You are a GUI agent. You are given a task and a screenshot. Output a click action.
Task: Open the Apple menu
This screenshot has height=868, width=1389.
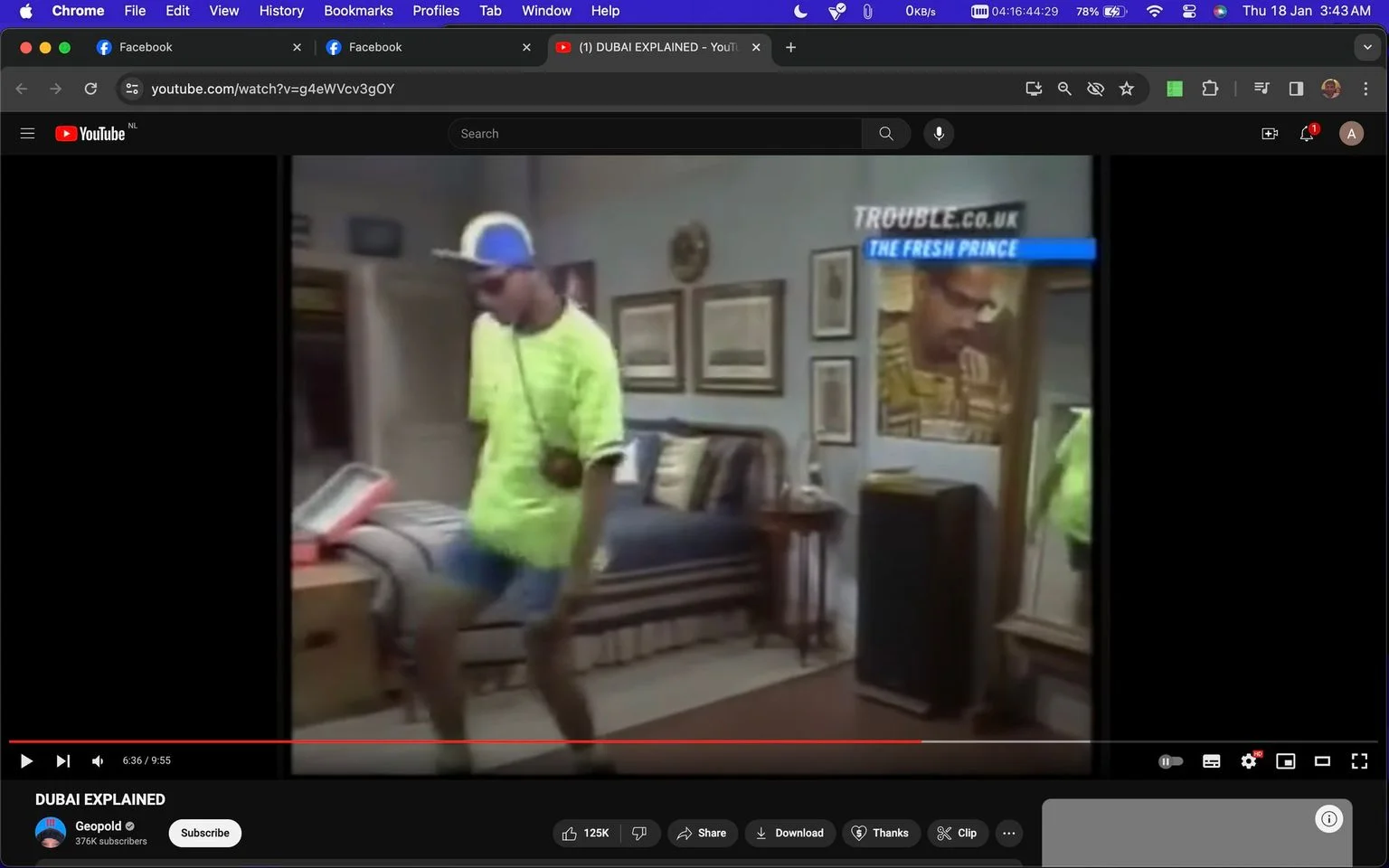(x=25, y=11)
